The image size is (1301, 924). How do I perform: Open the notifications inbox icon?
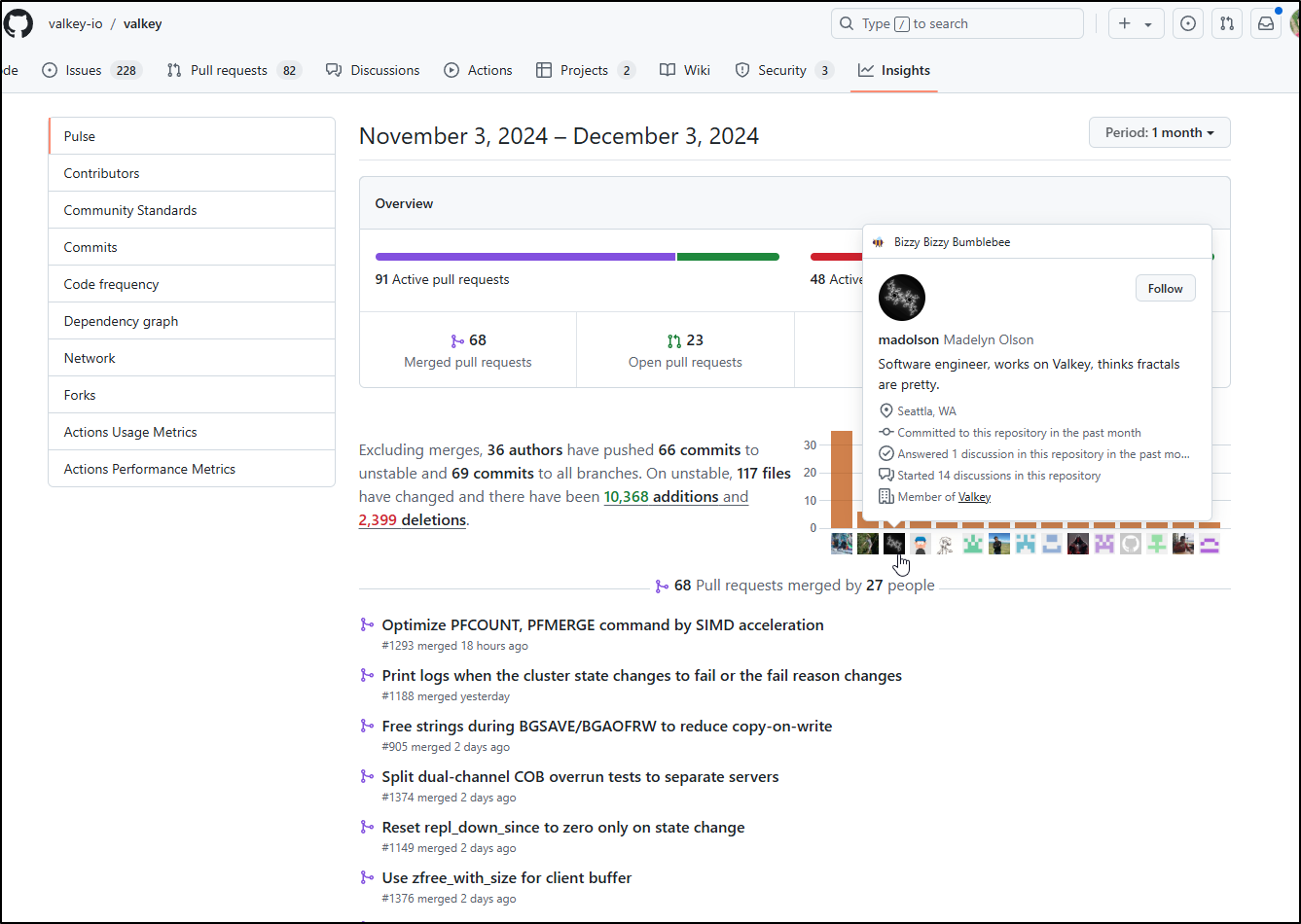1266,23
